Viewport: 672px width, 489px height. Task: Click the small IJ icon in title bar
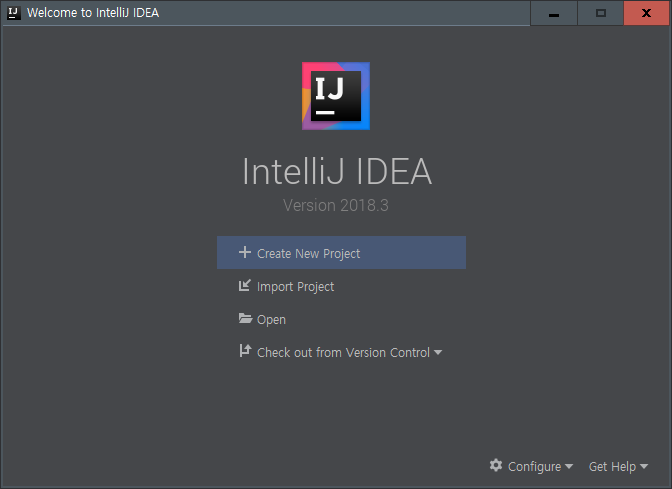tap(14, 13)
